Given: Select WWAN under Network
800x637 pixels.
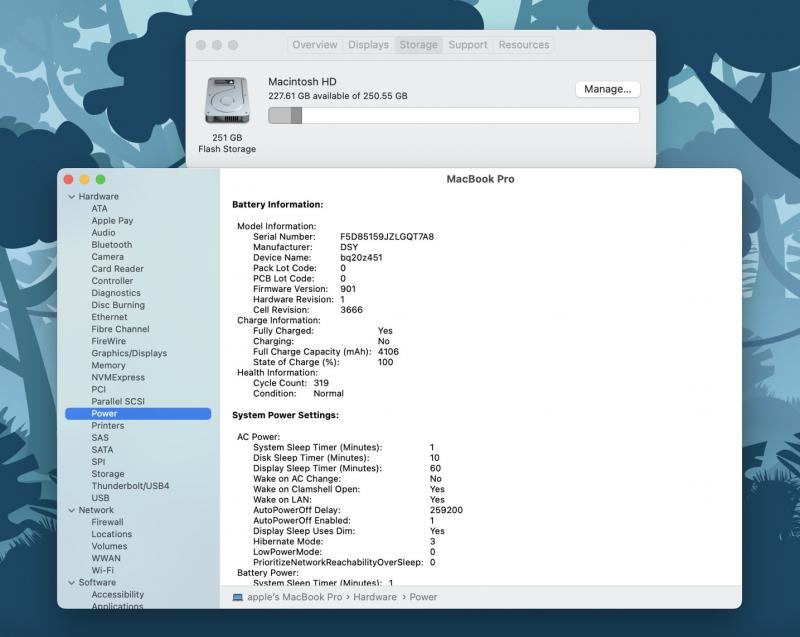Looking at the screenshot, I should (106, 558).
